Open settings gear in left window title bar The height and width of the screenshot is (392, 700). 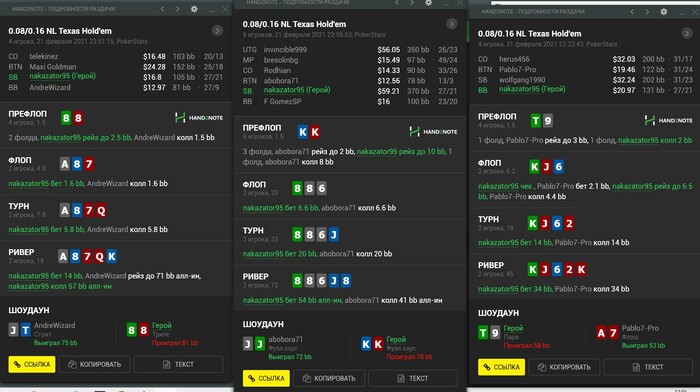(x=194, y=9)
